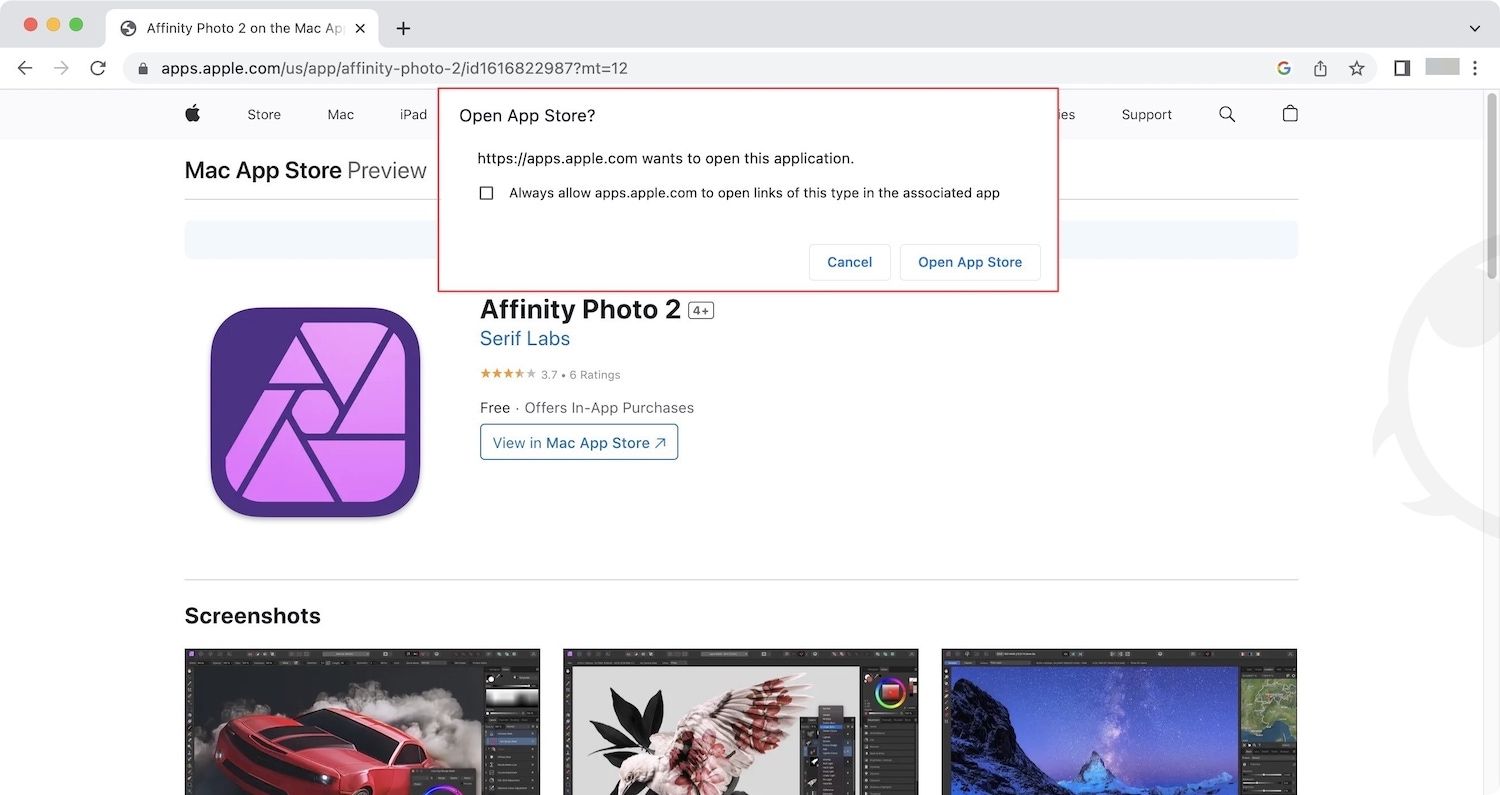Open the Serif Labs developer link
Image resolution: width=1500 pixels, height=795 pixels.
(x=524, y=338)
